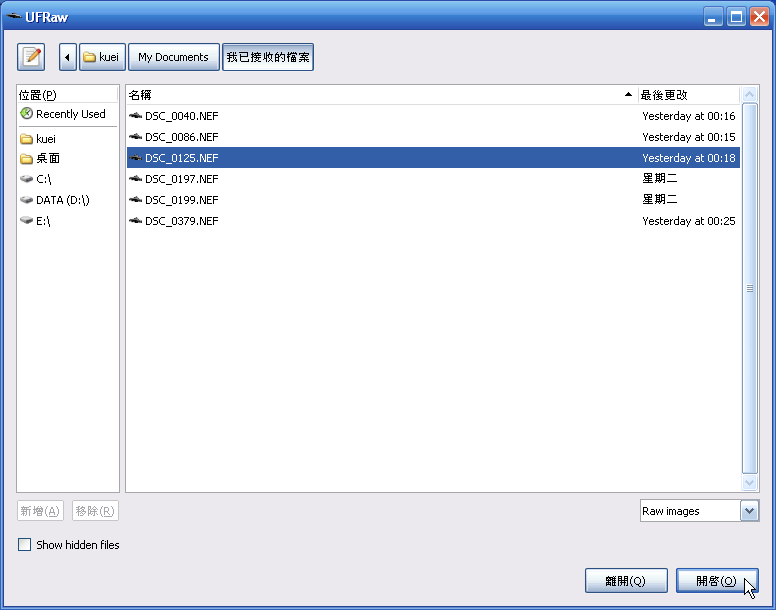The width and height of the screenshot is (776, 610).
Task: Select DATA (D:\) drive
Action: pos(68,200)
